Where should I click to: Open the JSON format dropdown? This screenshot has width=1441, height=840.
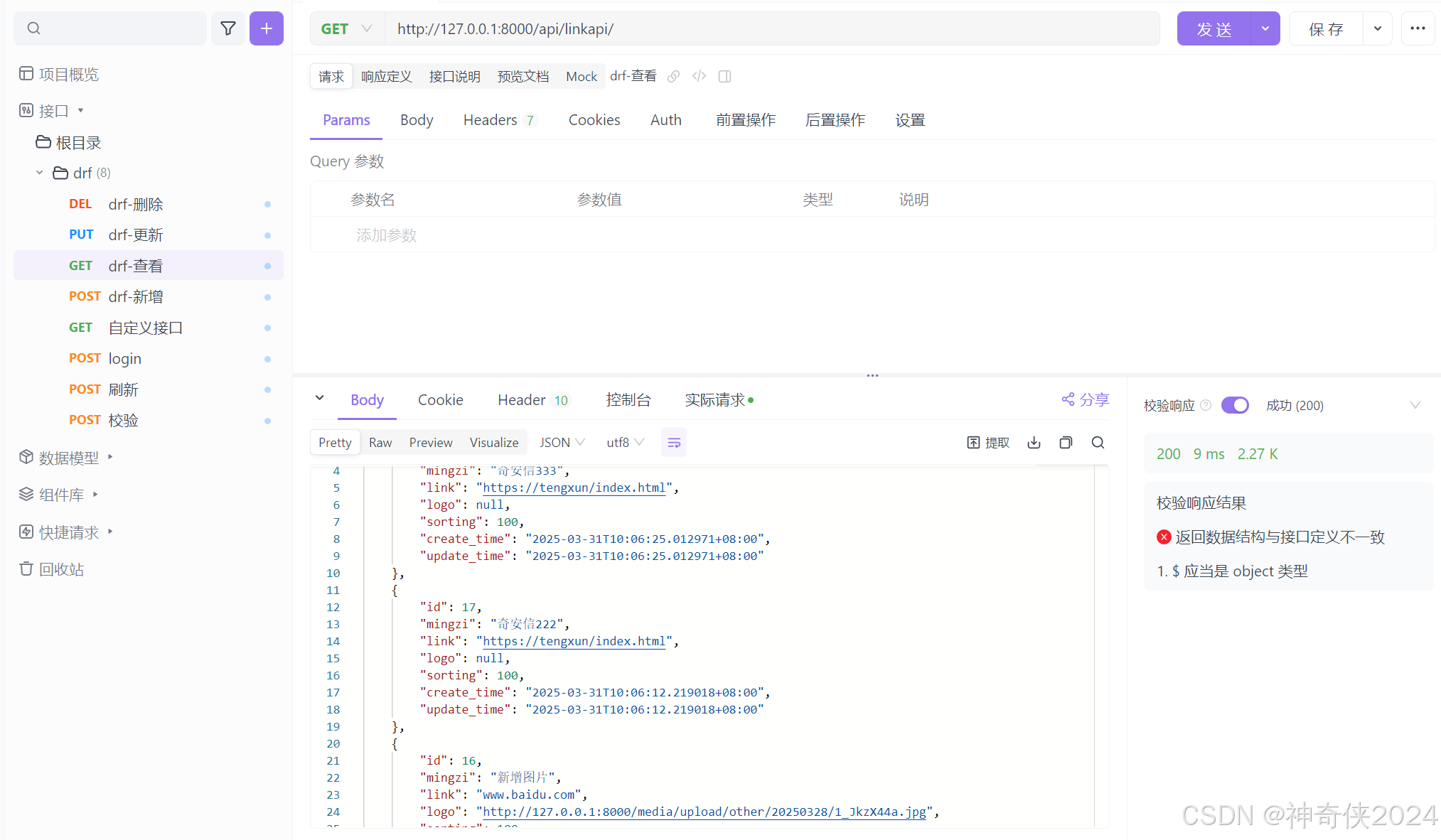click(562, 443)
